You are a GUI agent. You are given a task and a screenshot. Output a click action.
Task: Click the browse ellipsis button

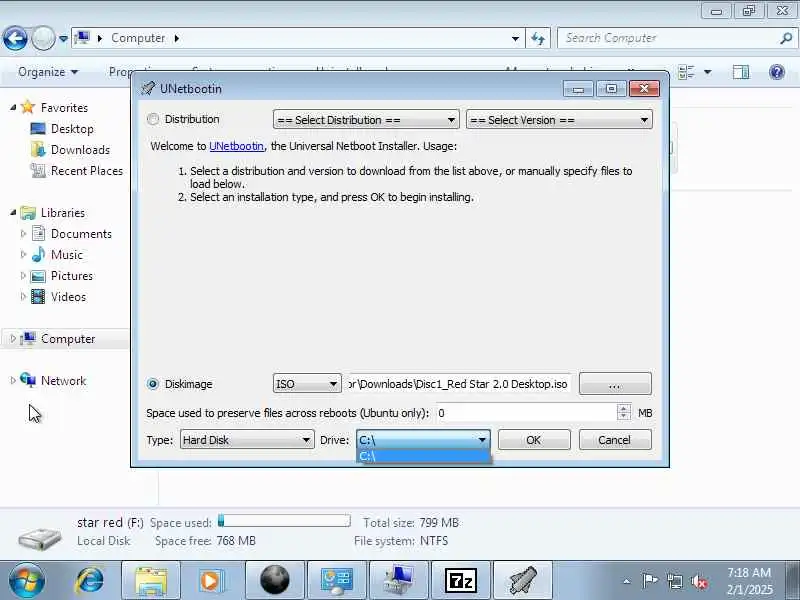pyautogui.click(x=615, y=384)
